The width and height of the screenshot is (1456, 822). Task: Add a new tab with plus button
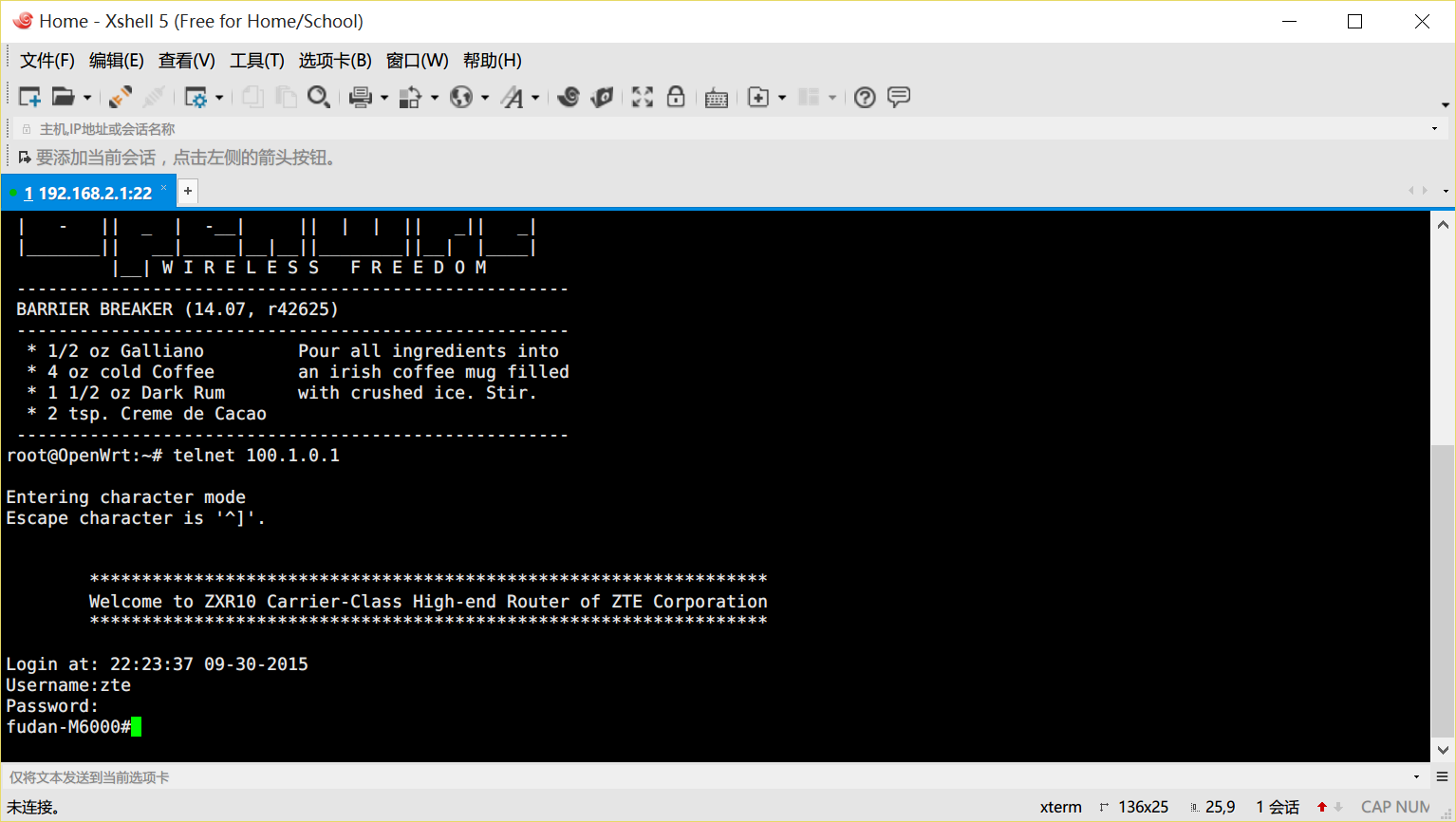pos(188,191)
